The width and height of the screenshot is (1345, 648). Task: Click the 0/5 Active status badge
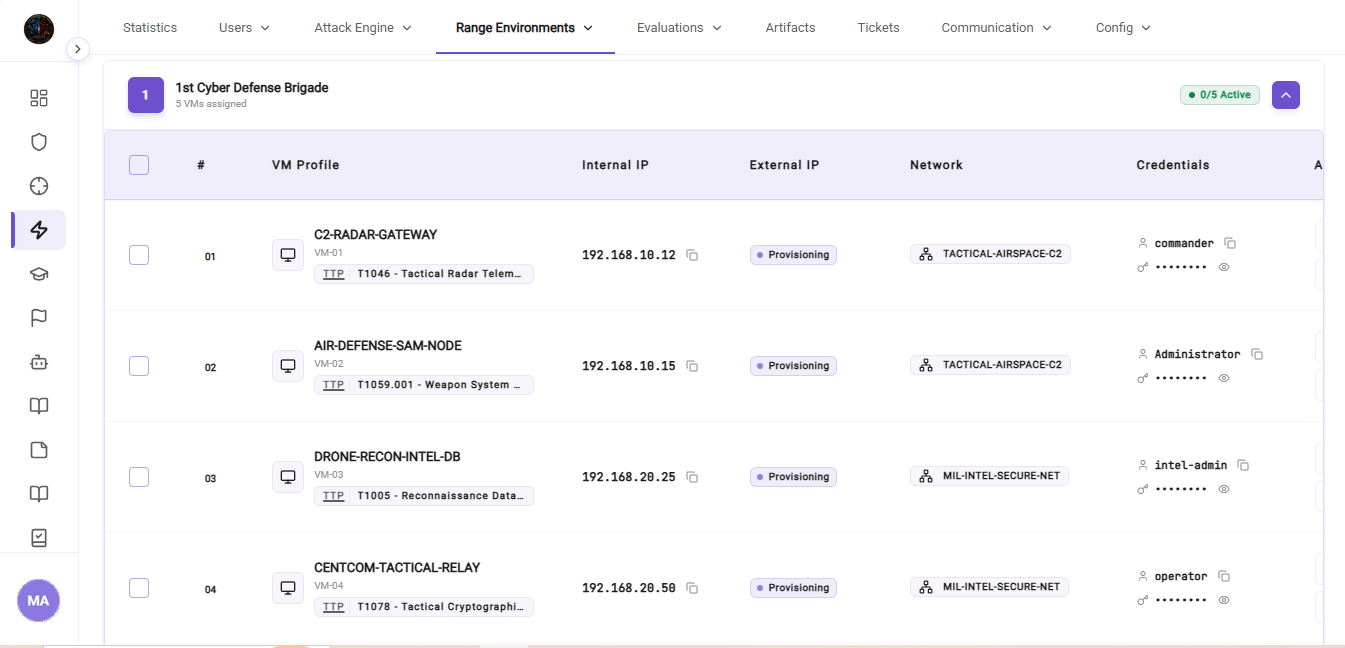tap(1220, 95)
